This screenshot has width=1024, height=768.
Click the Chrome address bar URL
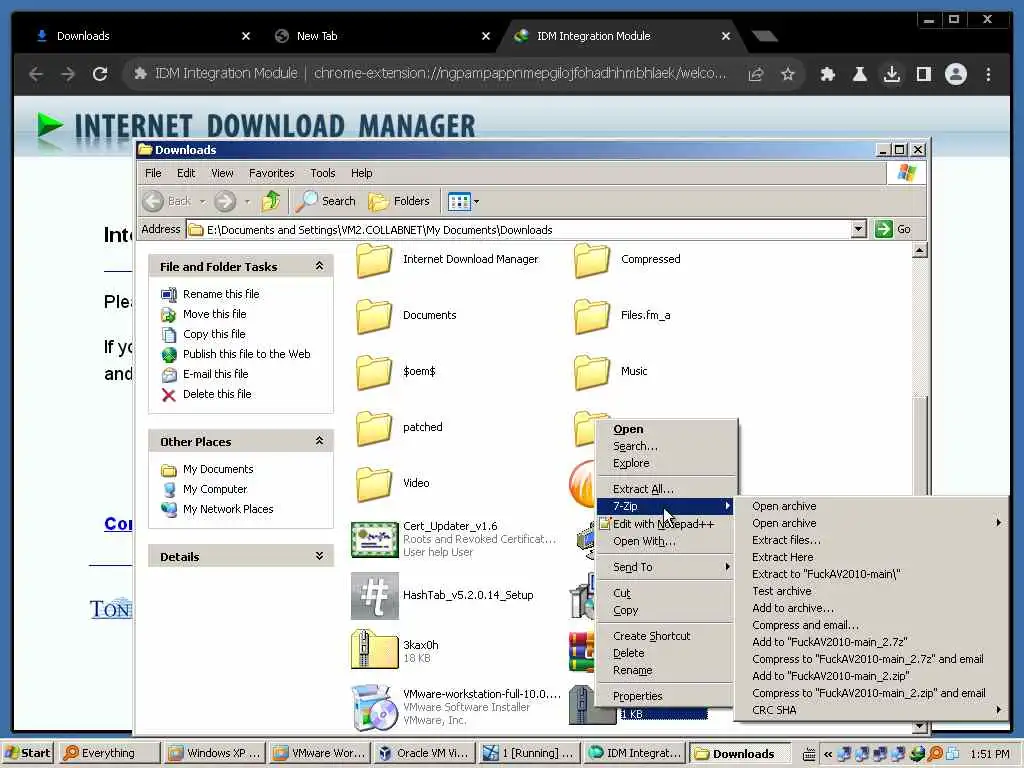click(x=519, y=73)
